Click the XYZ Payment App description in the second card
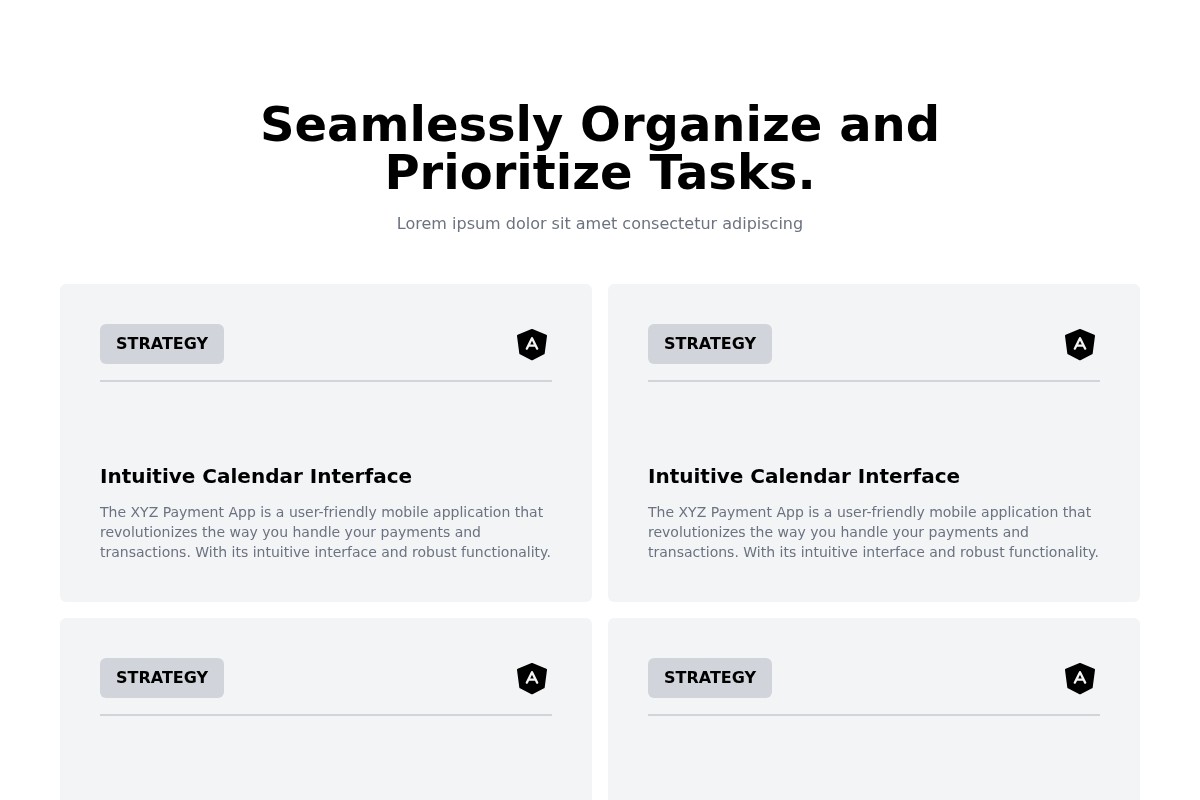This screenshot has height=800, width=1200. click(873, 532)
